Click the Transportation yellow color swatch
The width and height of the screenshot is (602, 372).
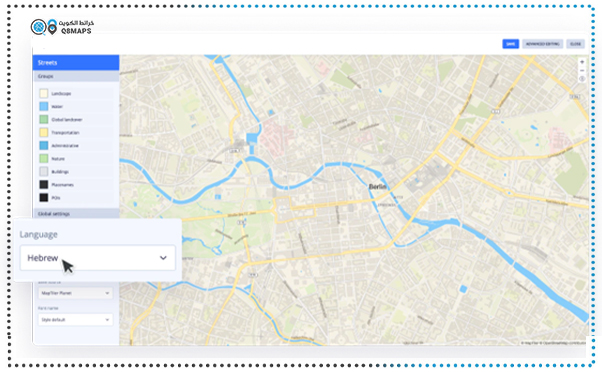[44, 132]
